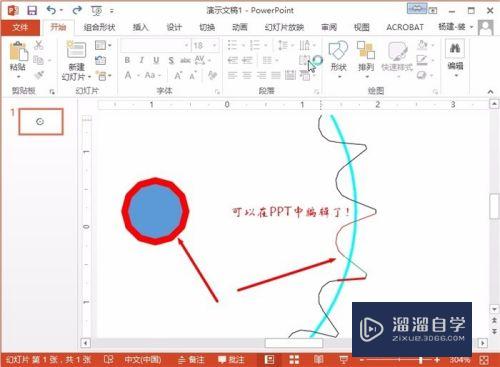Toggle text Shadow formatting
500x367 pixels.
click(171, 60)
